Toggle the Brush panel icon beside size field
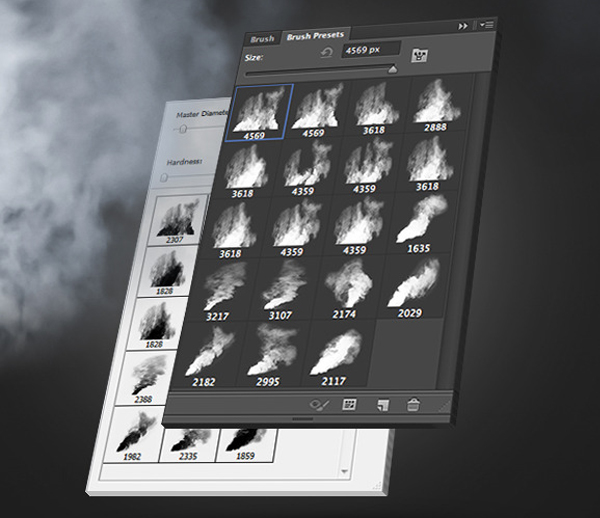The width and height of the screenshot is (600, 518). coord(419,55)
